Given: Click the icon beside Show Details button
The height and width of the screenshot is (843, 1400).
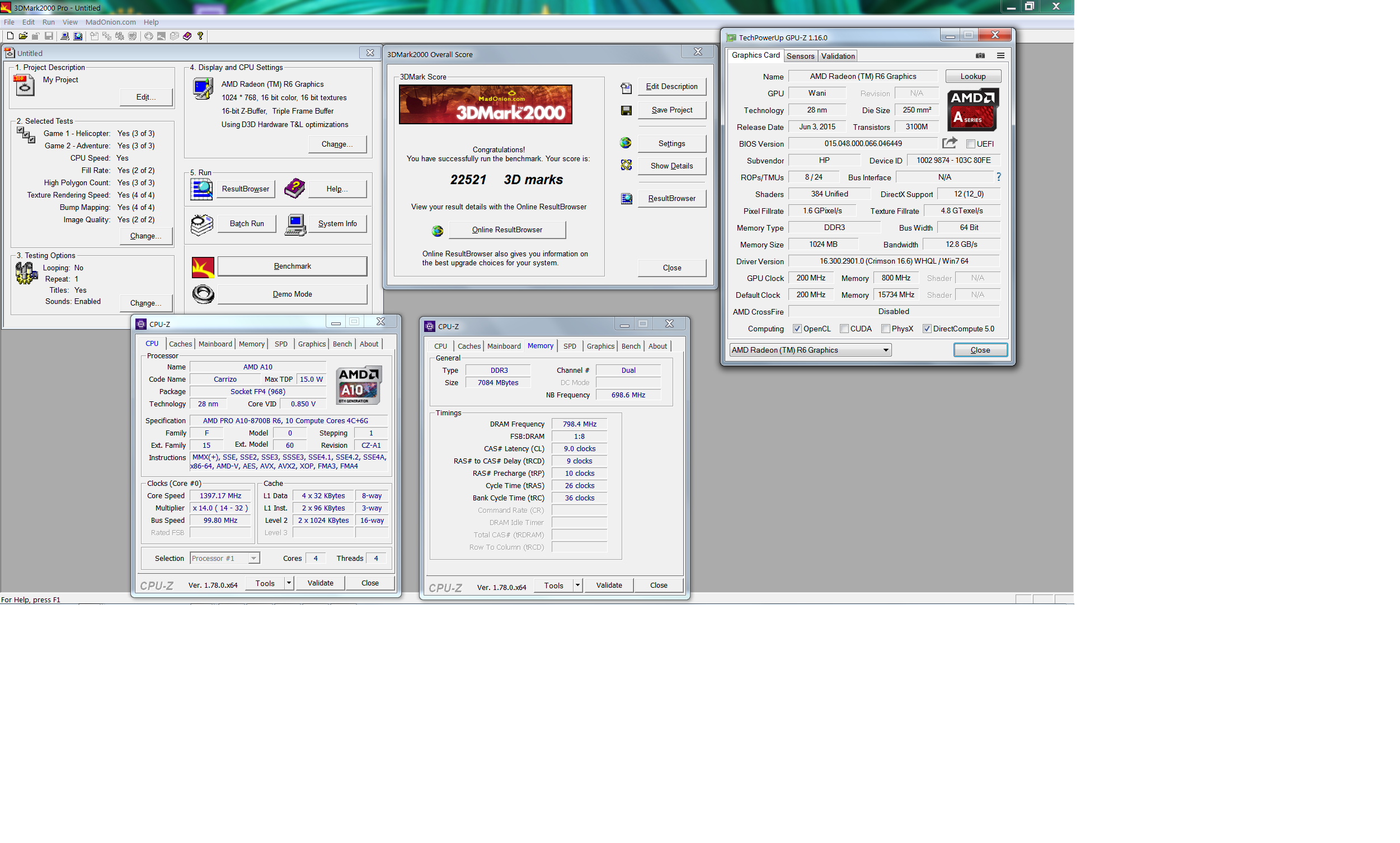Looking at the screenshot, I should (626, 165).
